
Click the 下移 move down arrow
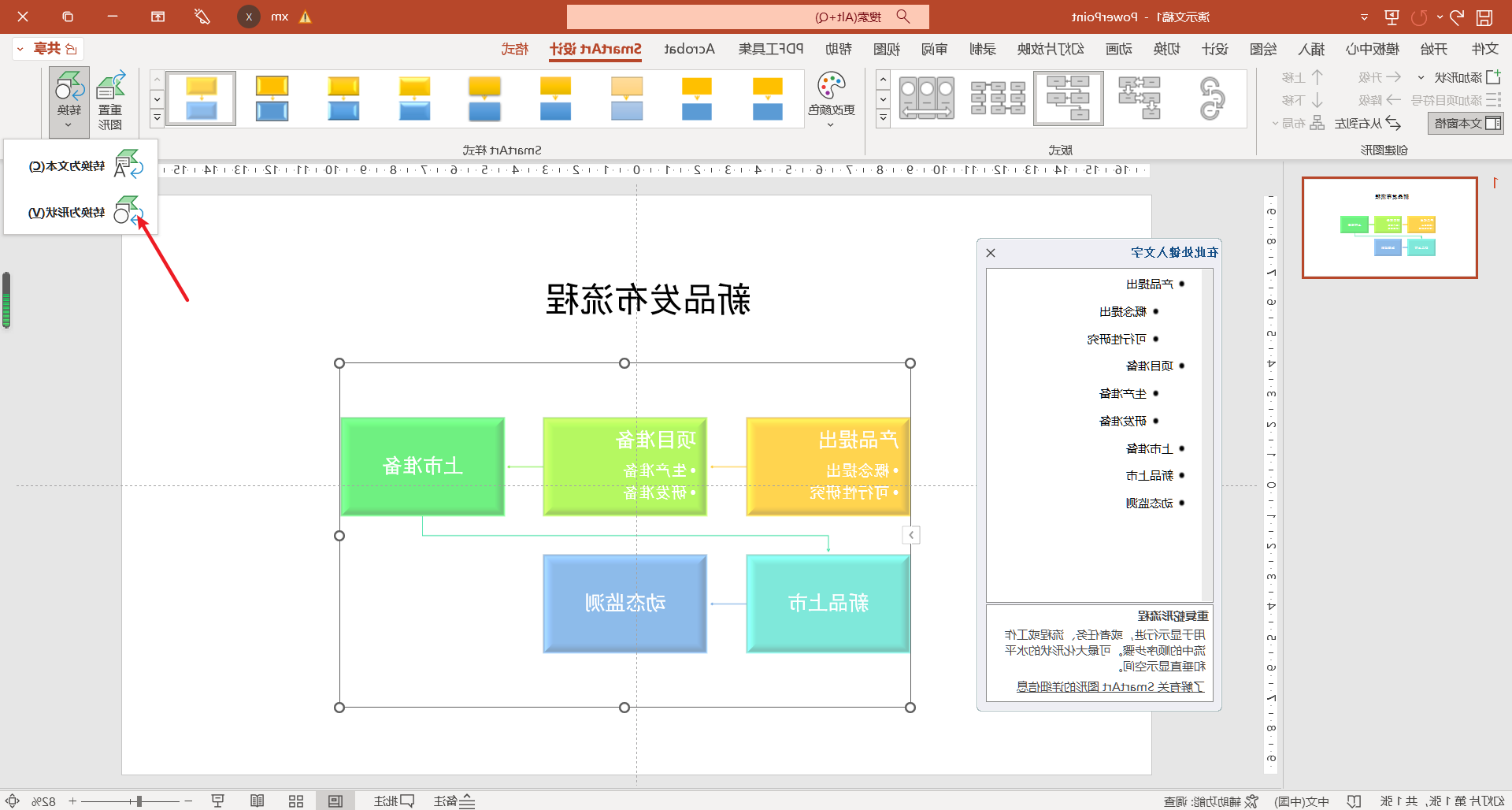tap(1317, 100)
